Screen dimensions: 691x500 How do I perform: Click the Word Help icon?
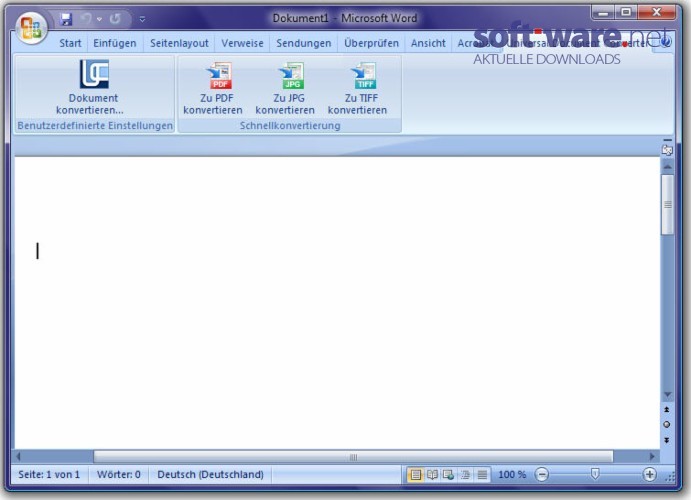tap(666, 42)
